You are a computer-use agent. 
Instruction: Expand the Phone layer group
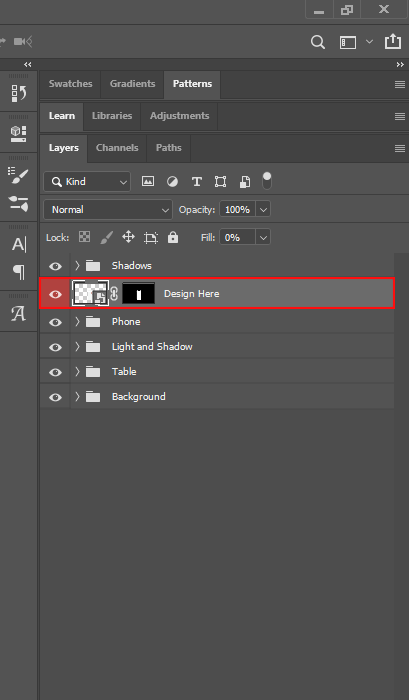coord(77,321)
